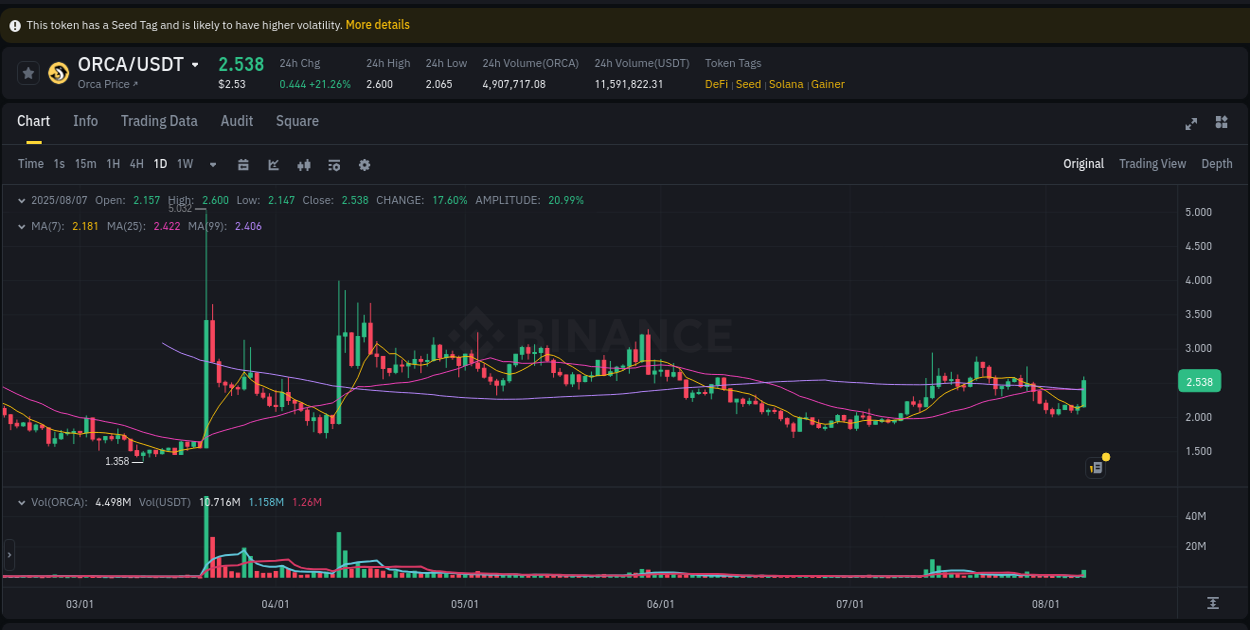Image resolution: width=1250 pixels, height=630 pixels.
Task: Click the calendar/session icon in chart toolbar
Action: click(x=243, y=164)
